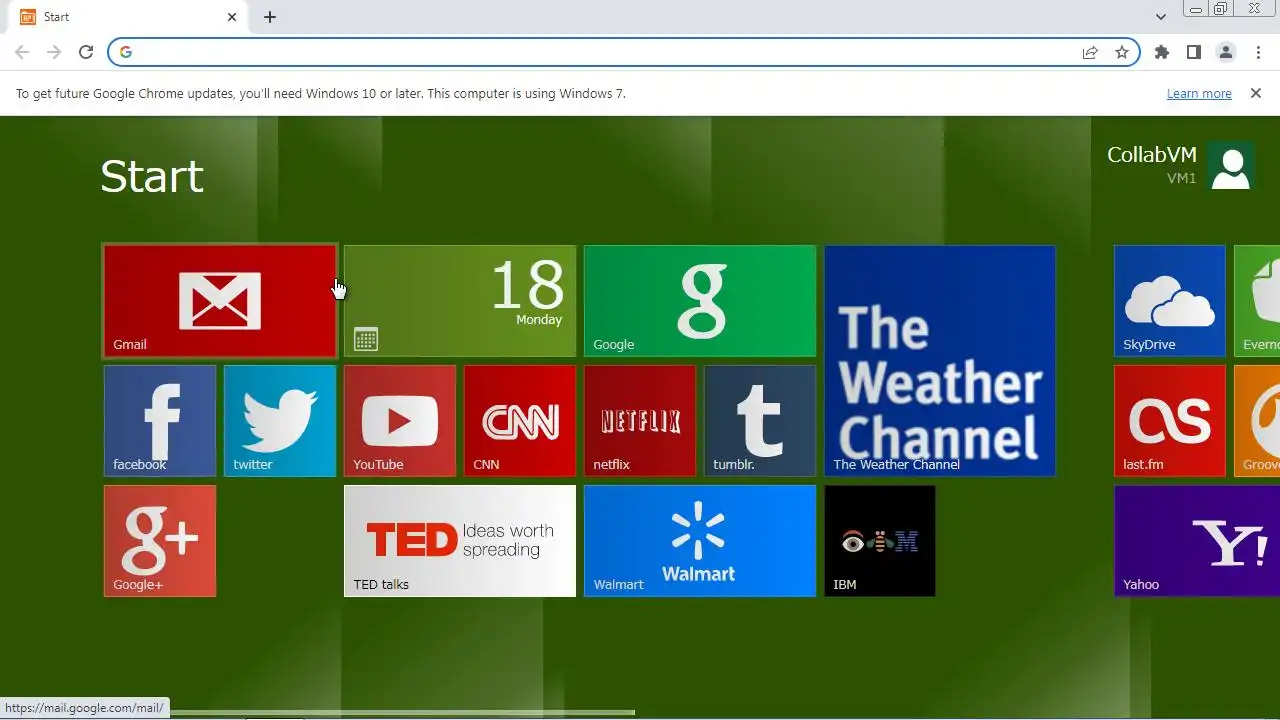Bookmark this page with the star icon
The image size is (1280, 720).
(1122, 52)
